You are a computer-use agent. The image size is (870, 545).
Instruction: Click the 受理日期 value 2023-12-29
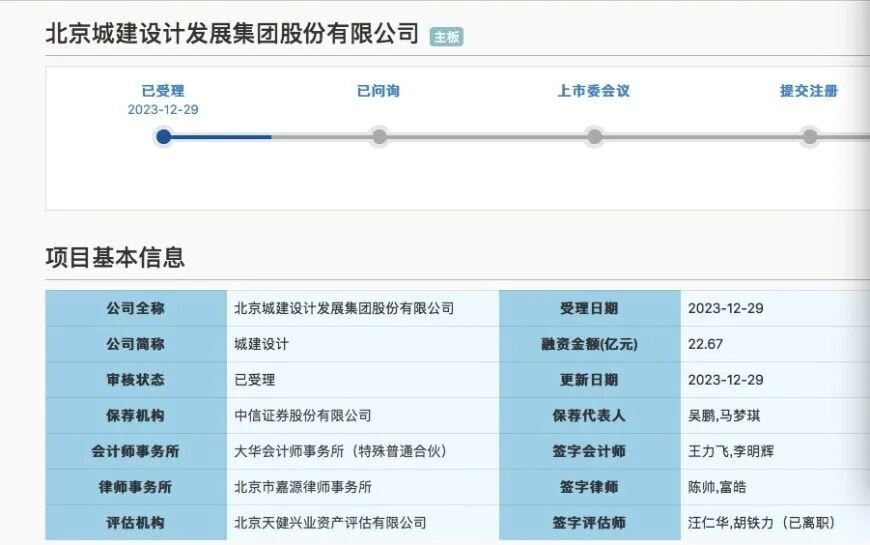pyautogui.click(x=726, y=308)
